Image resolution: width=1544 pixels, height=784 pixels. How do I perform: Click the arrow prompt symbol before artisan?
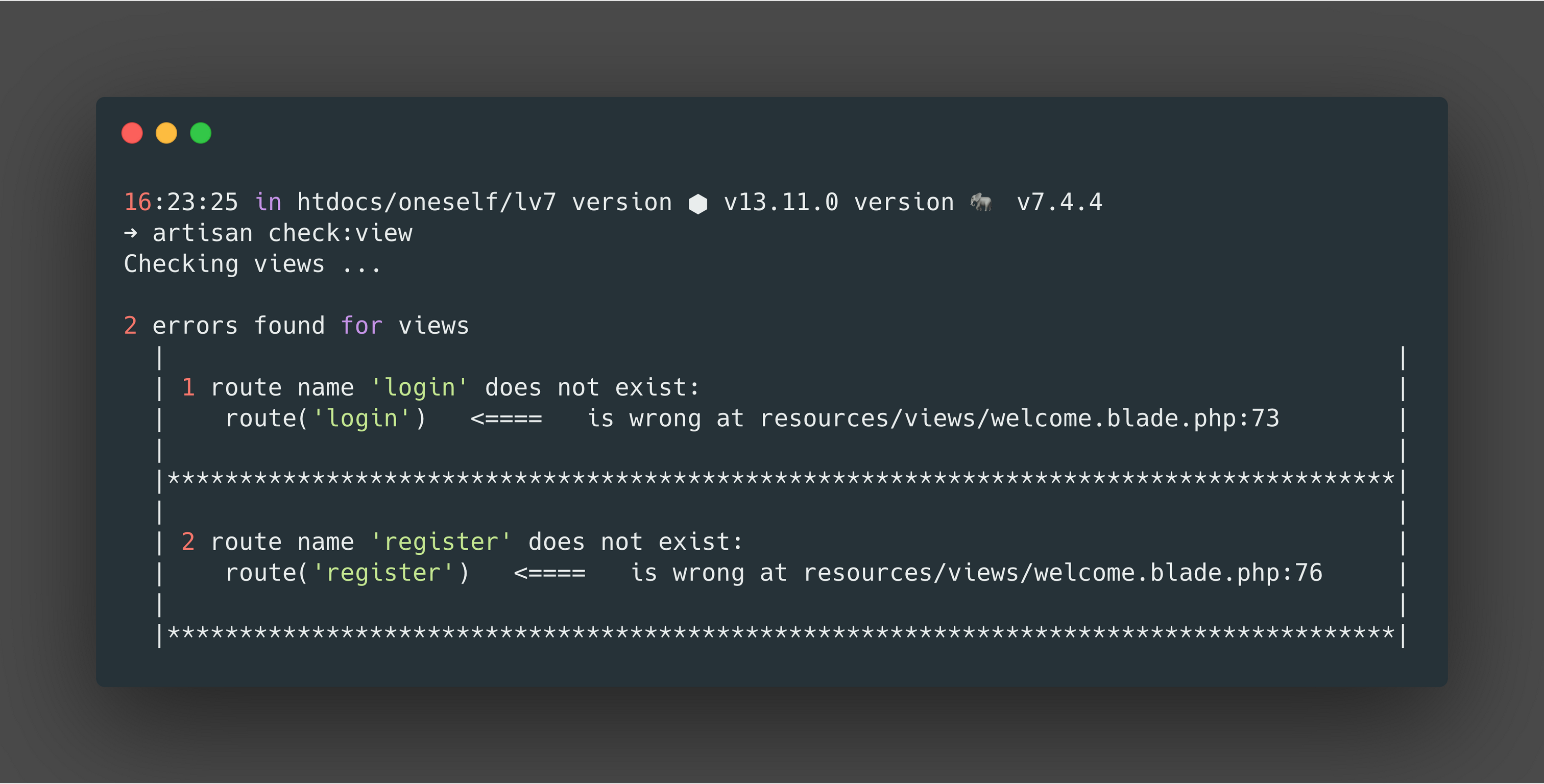pyautogui.click(x=131, y=233)
